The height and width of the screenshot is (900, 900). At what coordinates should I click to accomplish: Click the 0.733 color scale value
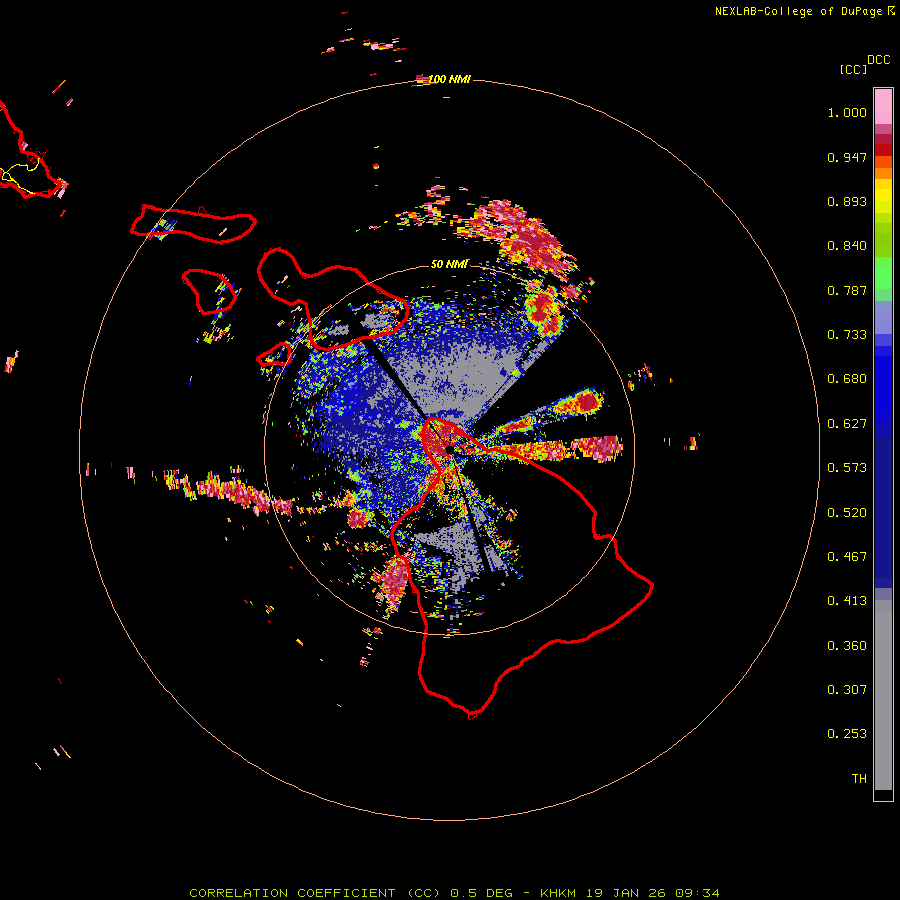[847, 335]
